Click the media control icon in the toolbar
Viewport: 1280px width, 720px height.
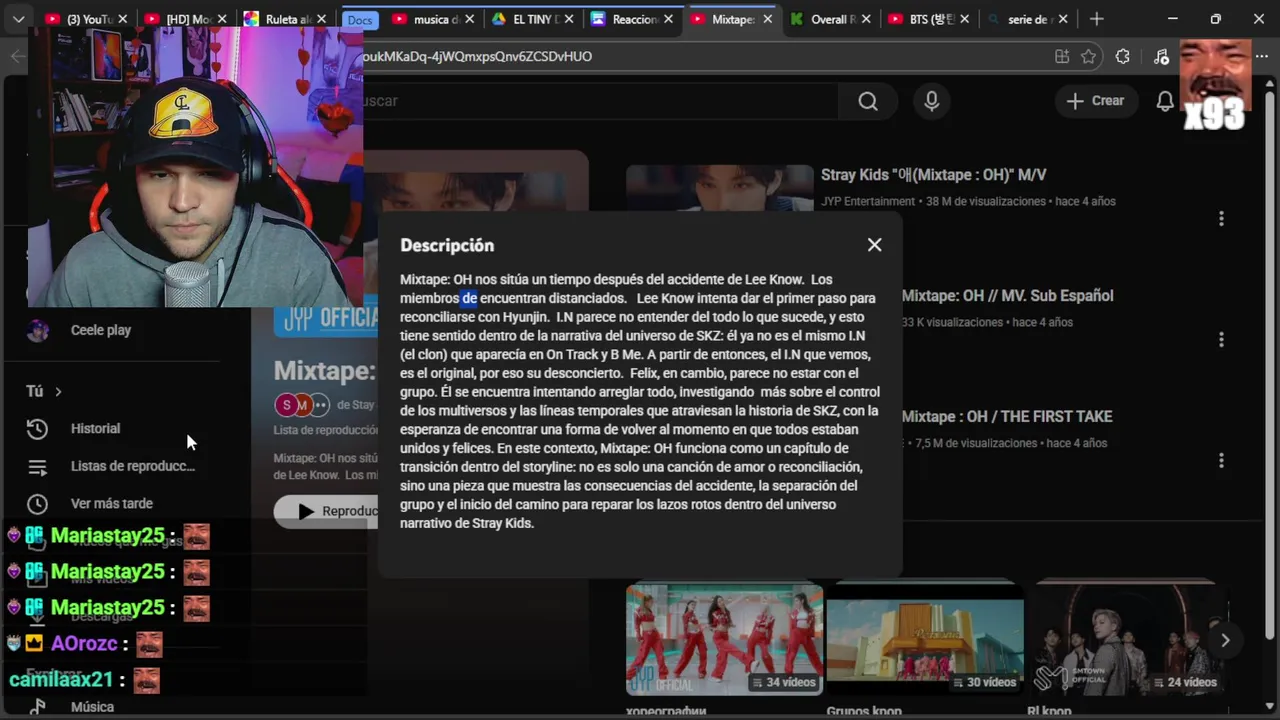click(x=1160, y=57)
